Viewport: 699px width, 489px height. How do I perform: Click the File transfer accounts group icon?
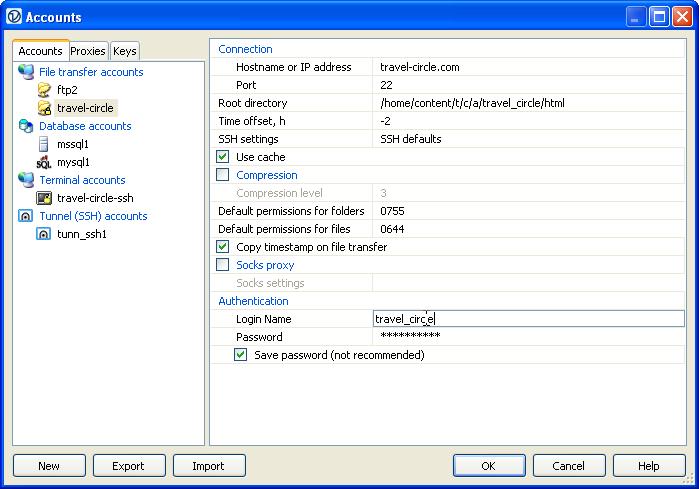26,72
